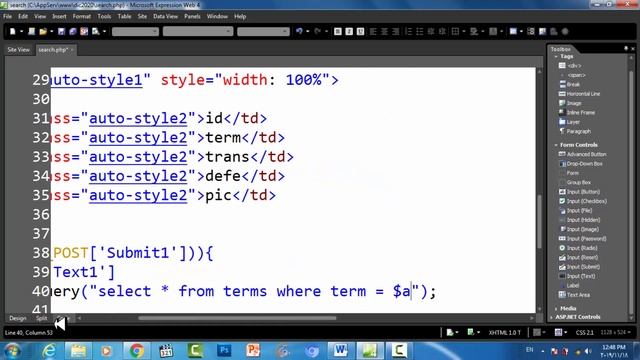Toggle Align Right formatting in toolbar
This screenshot has width=640, height=360.
pyautogui.click(x=395, y=31)
